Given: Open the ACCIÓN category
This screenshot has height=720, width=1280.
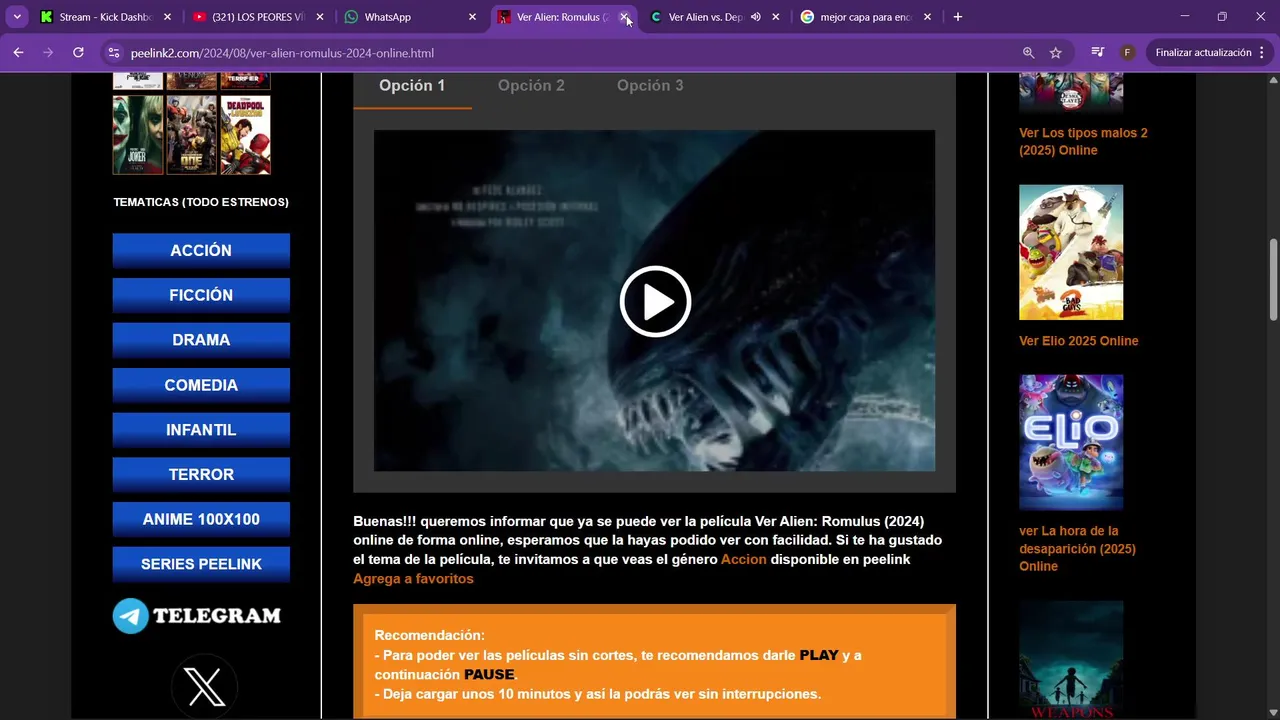Looking at the screenshot, I should pos(201,251).
